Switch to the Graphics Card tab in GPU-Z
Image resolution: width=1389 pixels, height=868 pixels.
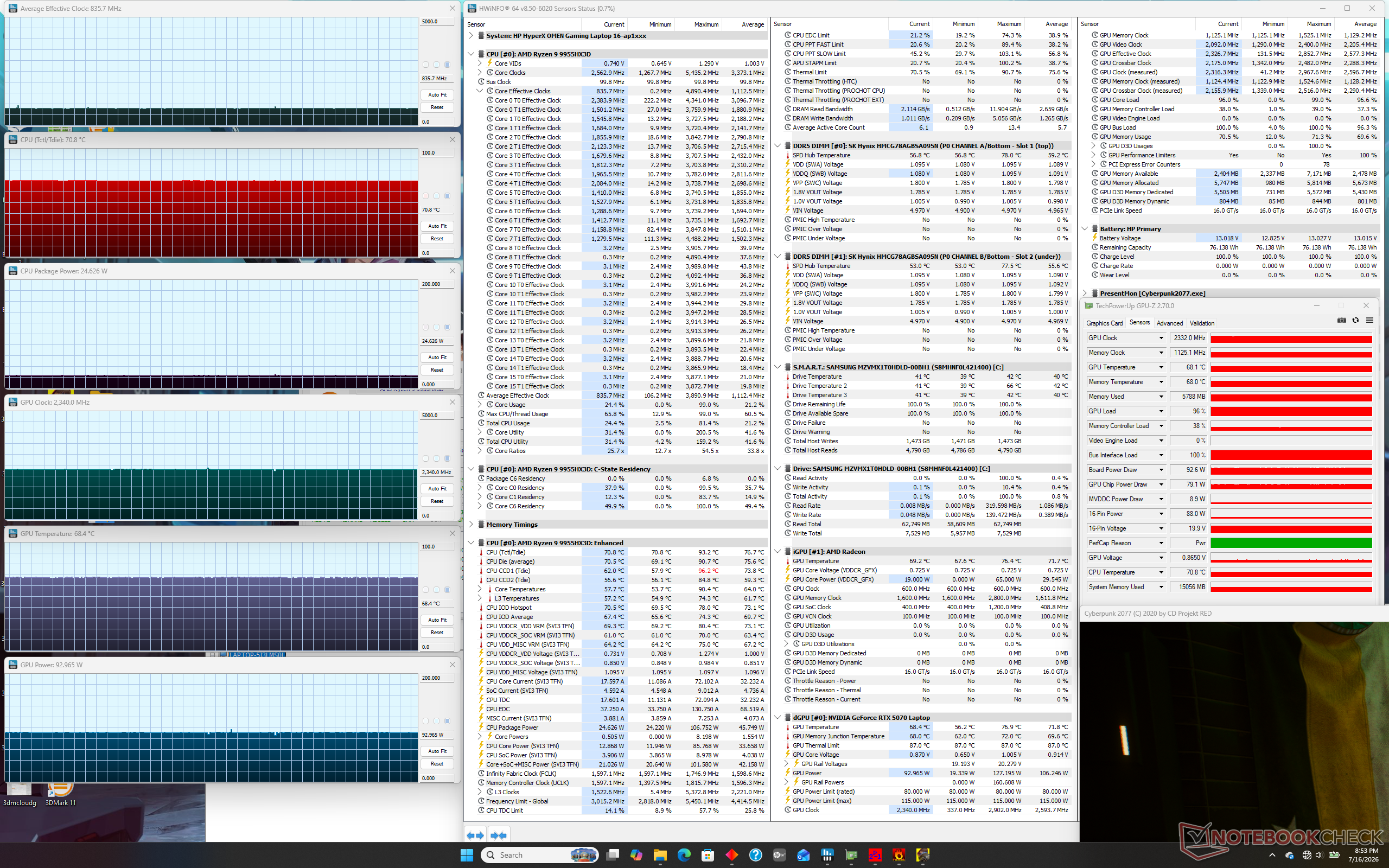click(1104, 323)
